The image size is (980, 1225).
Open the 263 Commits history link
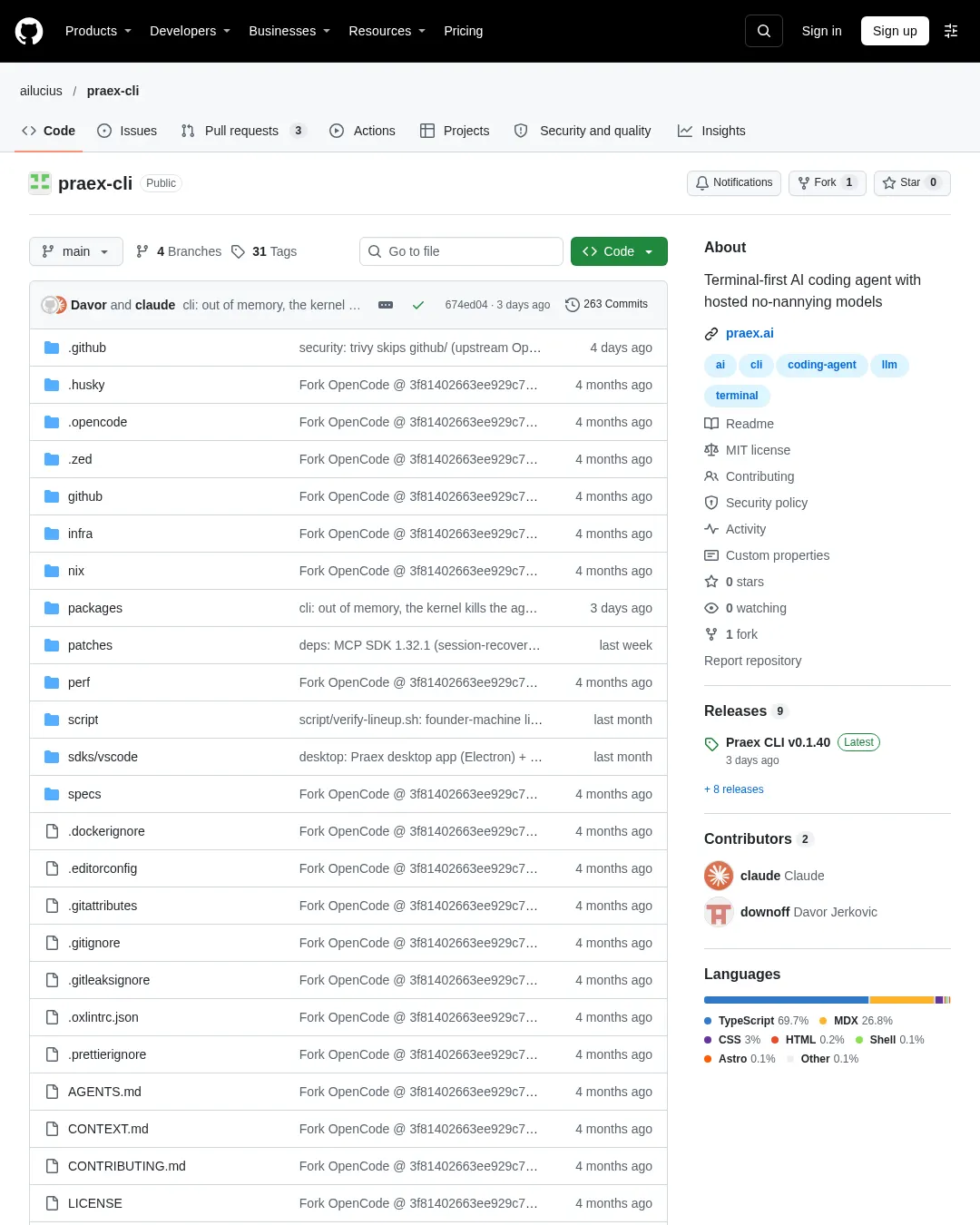(607, 305)
